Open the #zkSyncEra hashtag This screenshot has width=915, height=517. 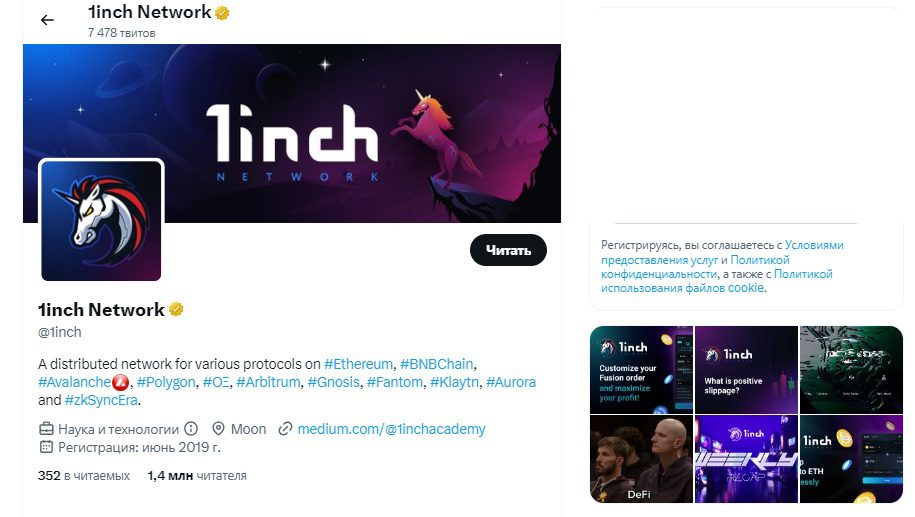[x=102, y=400]
